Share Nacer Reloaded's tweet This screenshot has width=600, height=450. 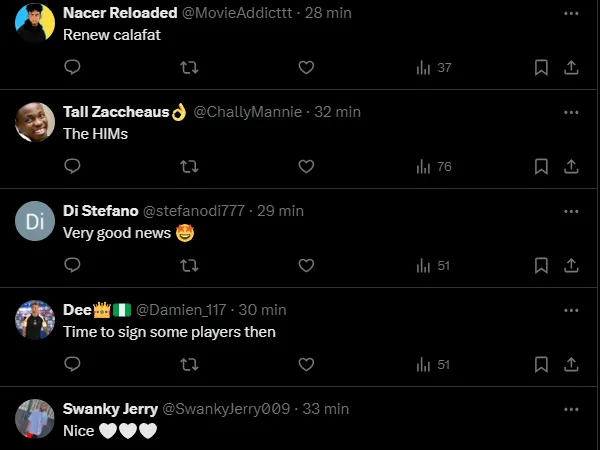pos(571,67)
